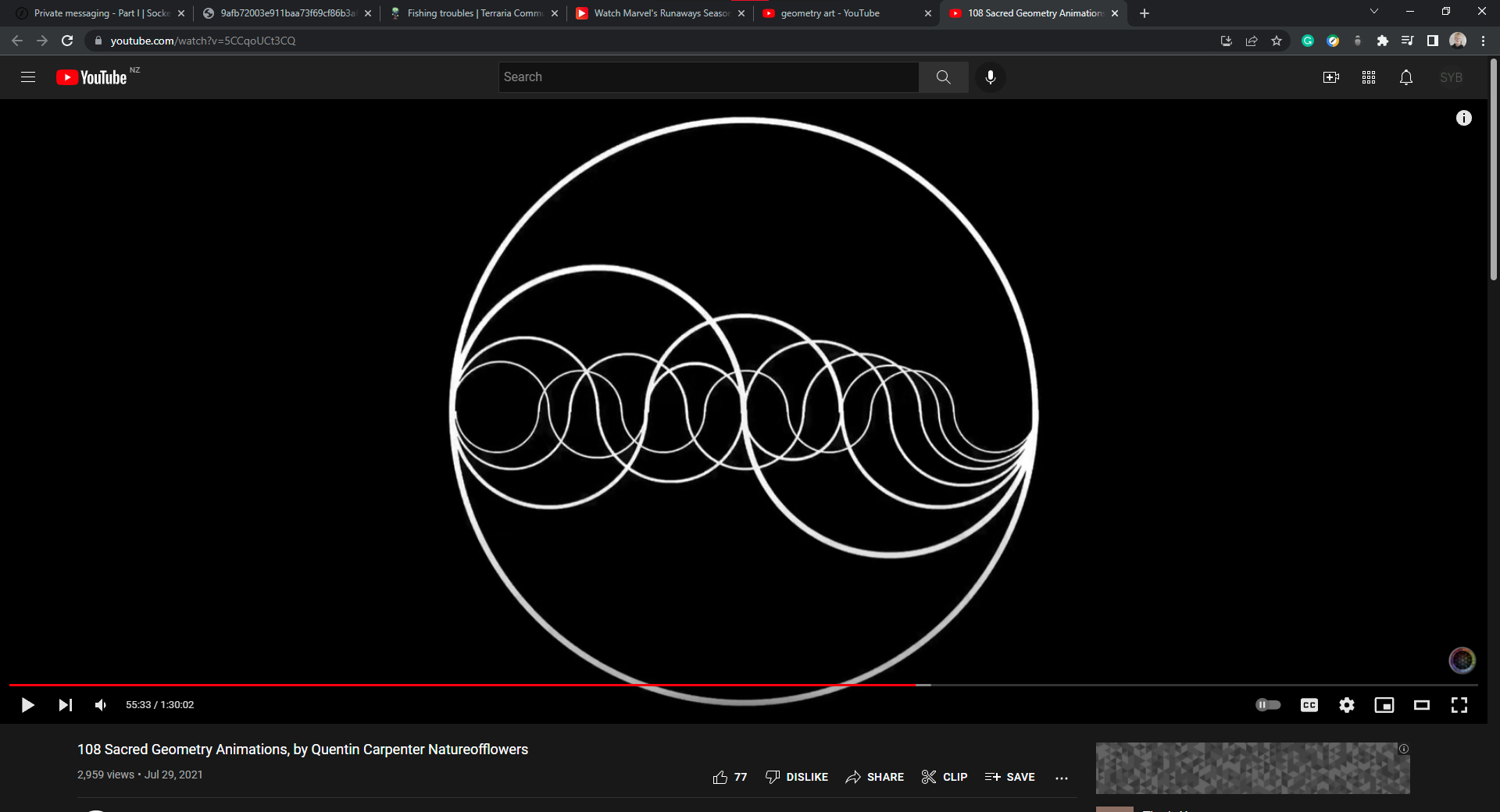Screen dimensions: 1500x812
Task: Search with your voice microphone
Action: point(990,77)
